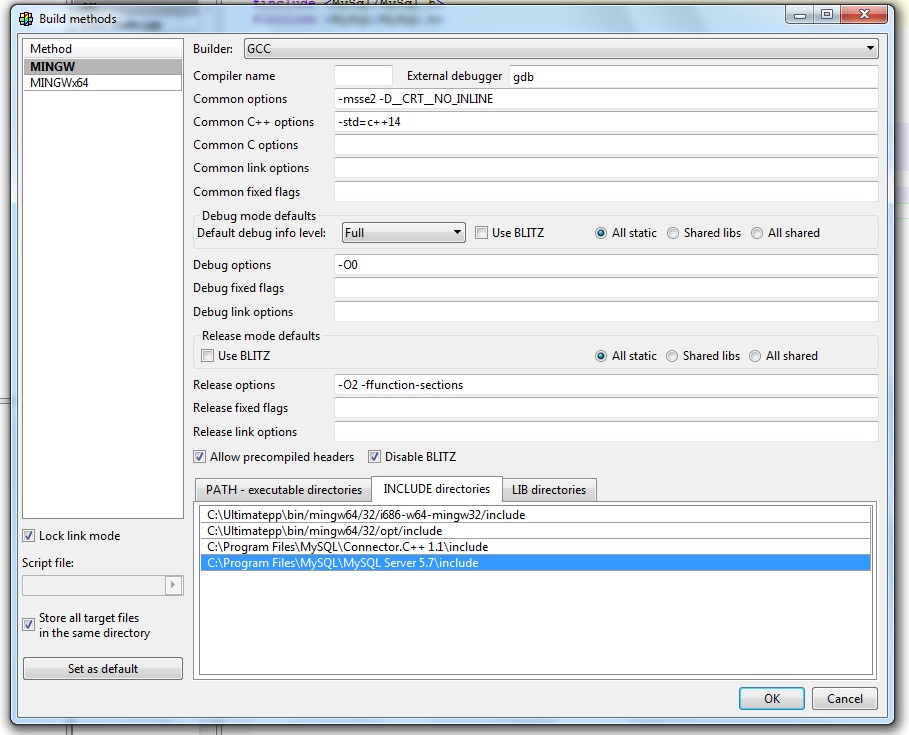The width and height of the screenshot is (909, 735).
Task: Choose All shared in Release mode
Action: tap(756, 356)
